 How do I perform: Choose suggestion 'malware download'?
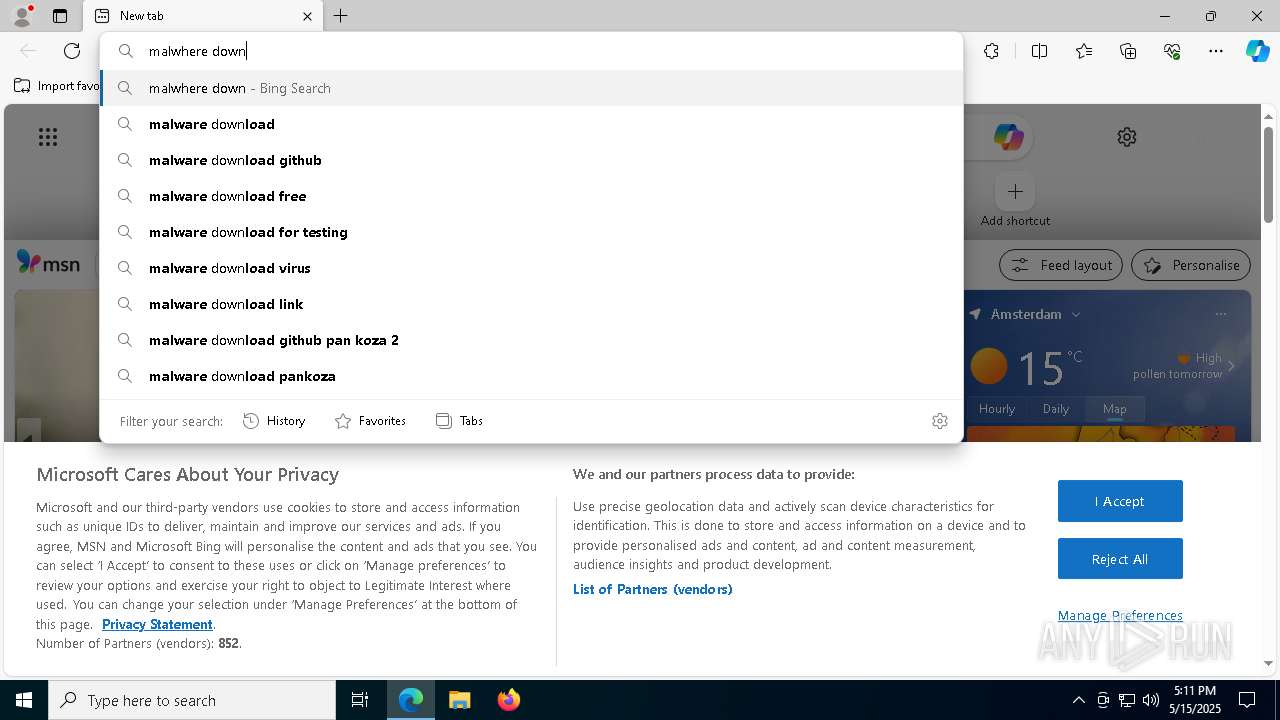531,124
